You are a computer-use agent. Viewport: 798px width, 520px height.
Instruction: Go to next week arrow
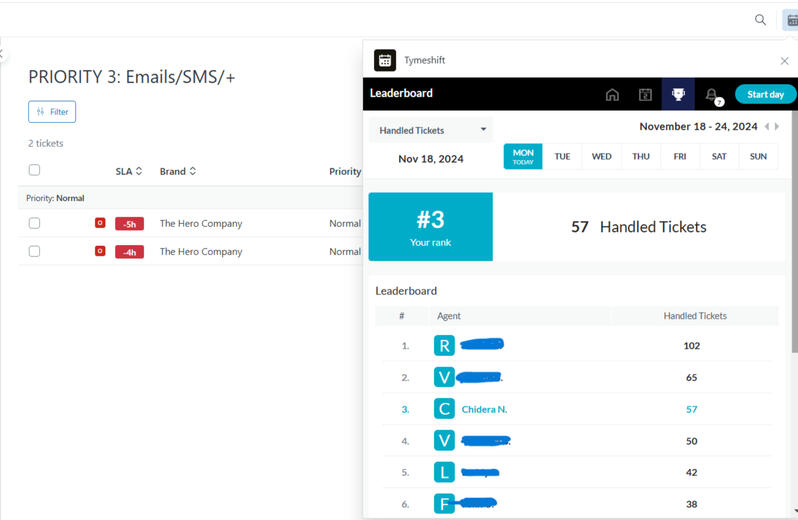pyautogui.click(x=777, y=127)
